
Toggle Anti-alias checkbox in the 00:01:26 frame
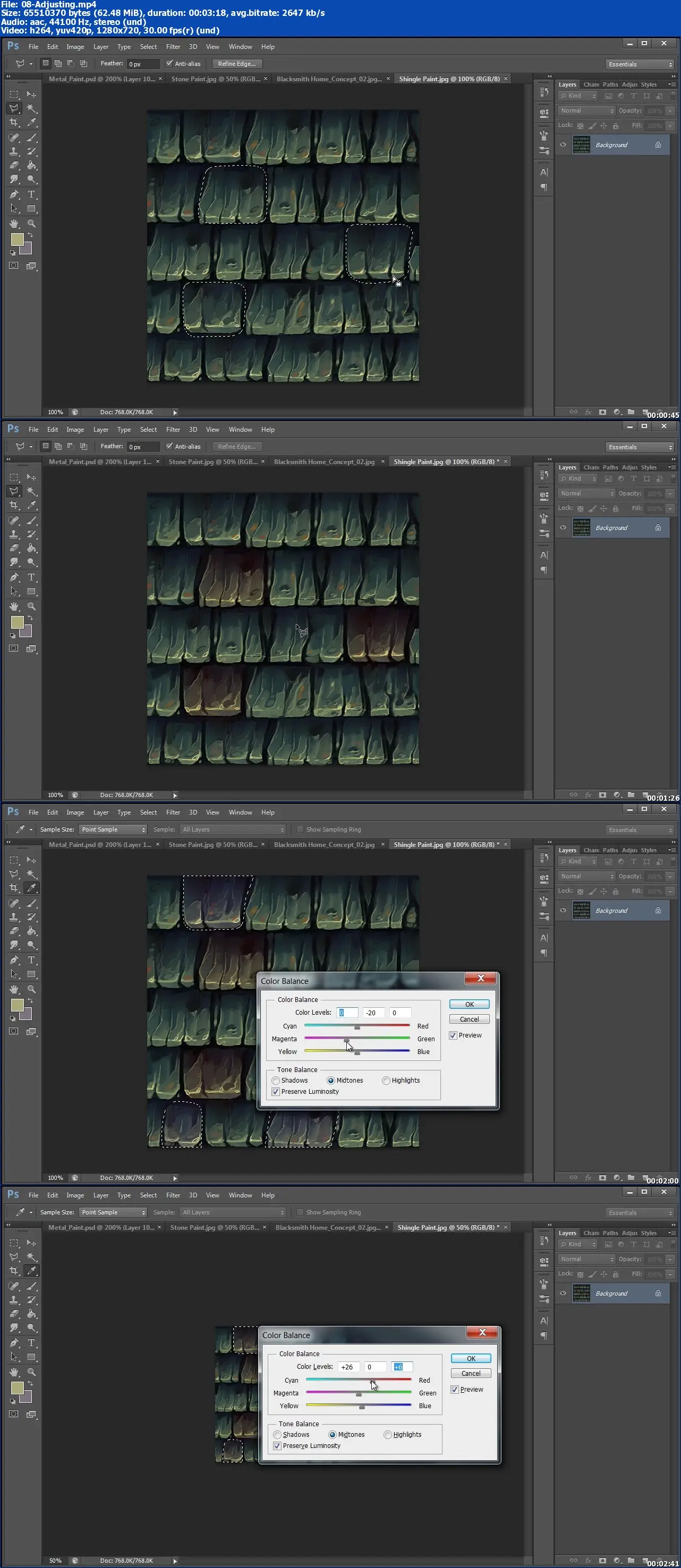169,446
